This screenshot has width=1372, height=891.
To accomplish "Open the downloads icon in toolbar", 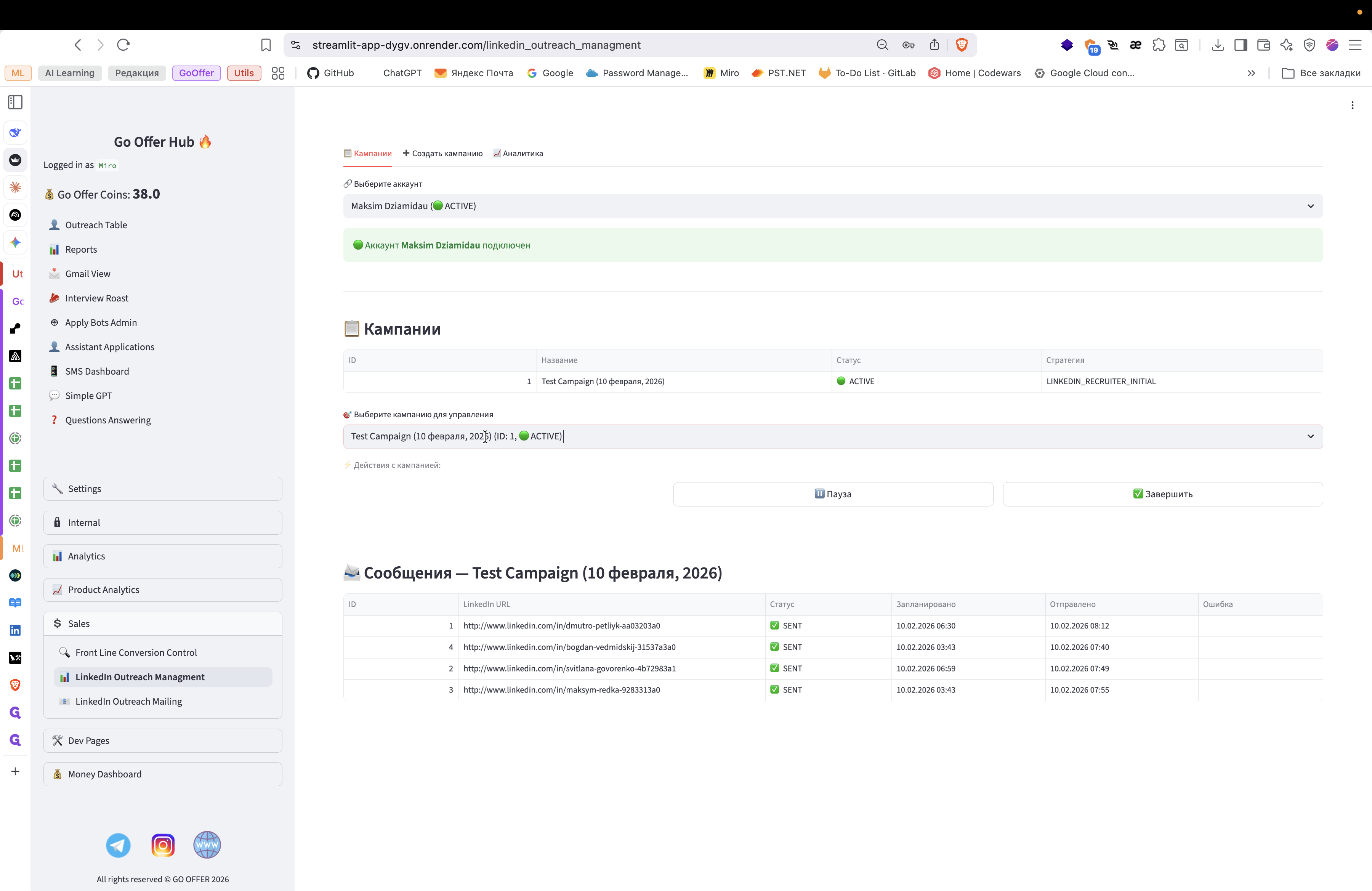I will [x=1218, y=45].
